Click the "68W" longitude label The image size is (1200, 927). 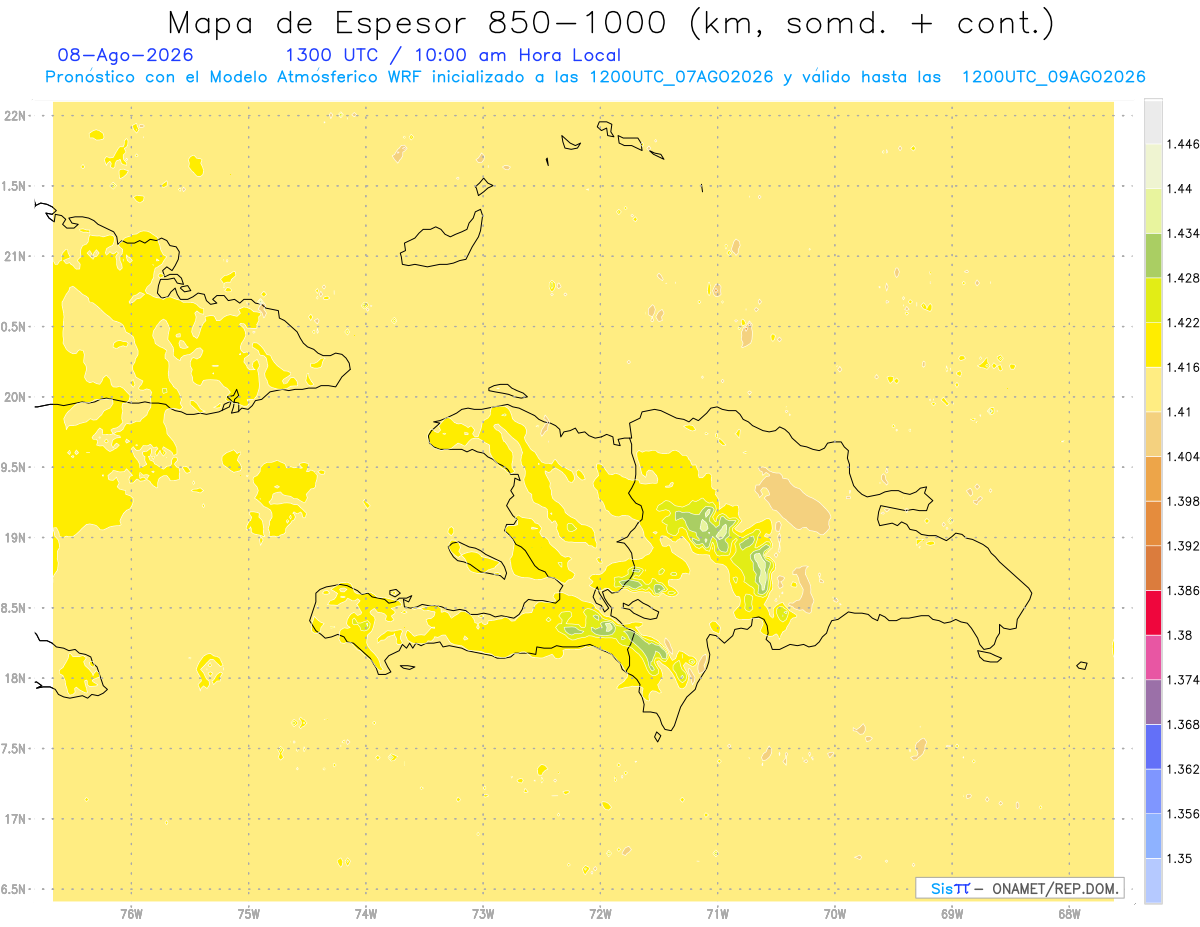[1069, 913]
